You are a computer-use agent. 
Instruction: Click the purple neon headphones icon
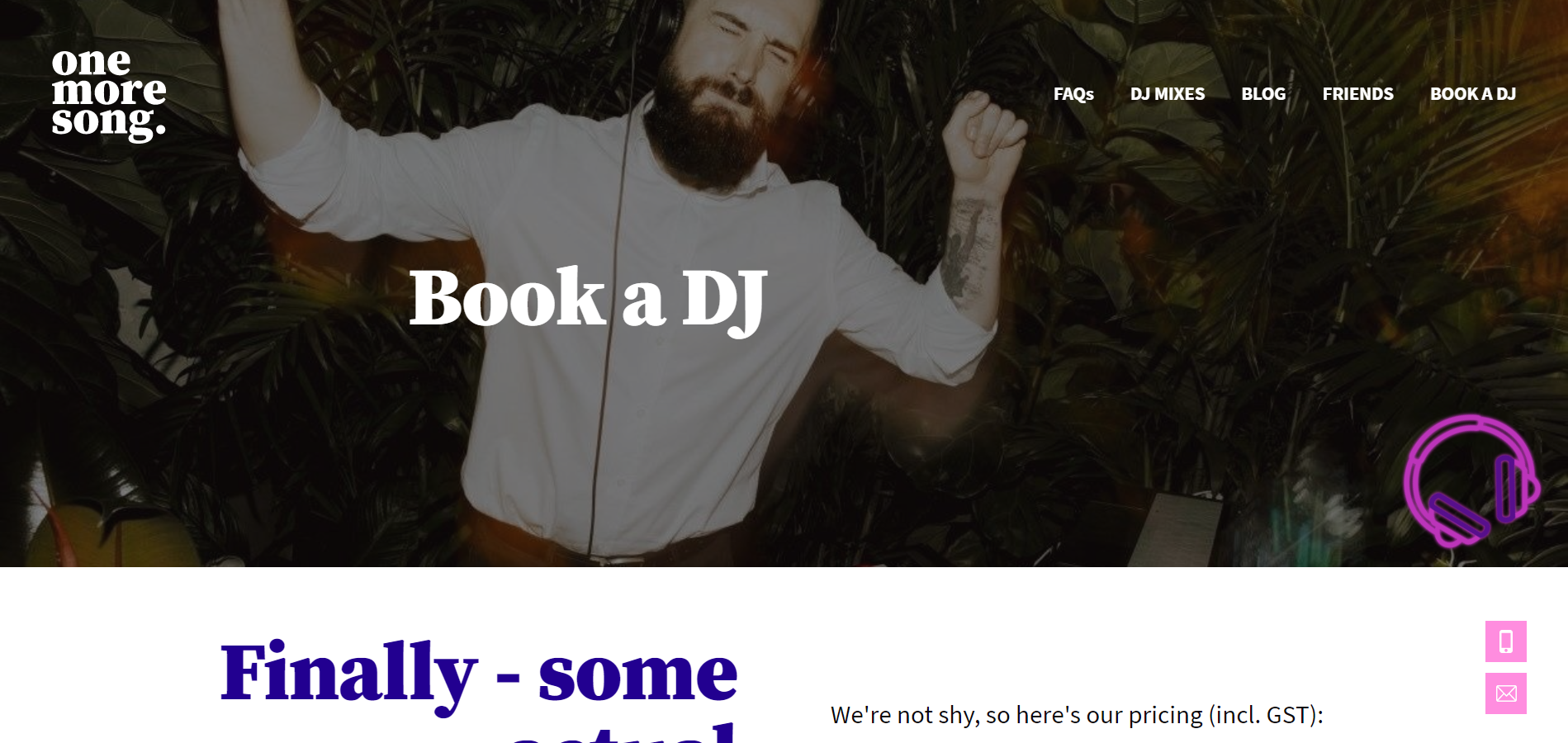(1471, 480)
